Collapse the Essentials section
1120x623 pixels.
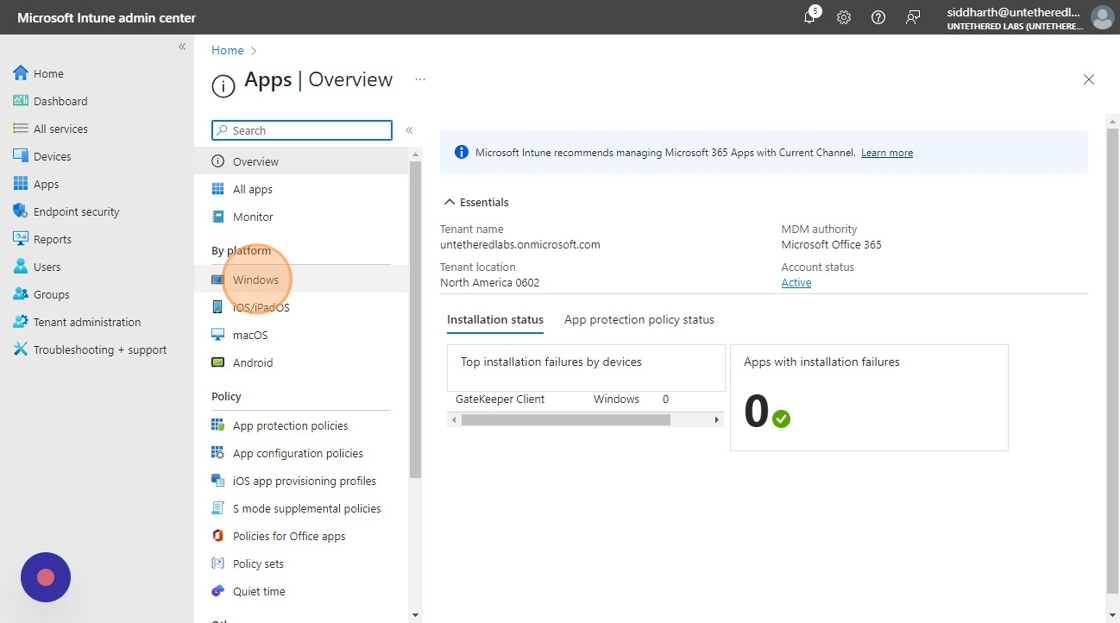[x=450, y=202]
